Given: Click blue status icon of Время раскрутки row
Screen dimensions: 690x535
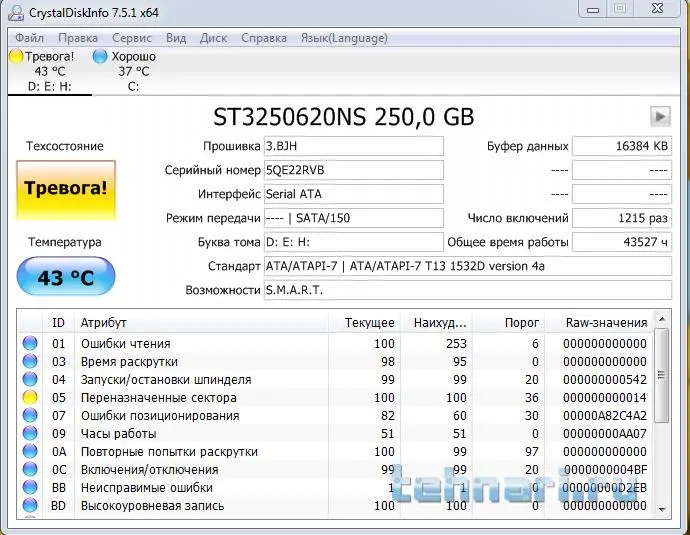Looking at the screenshot, I should click(x=30, y=361).
